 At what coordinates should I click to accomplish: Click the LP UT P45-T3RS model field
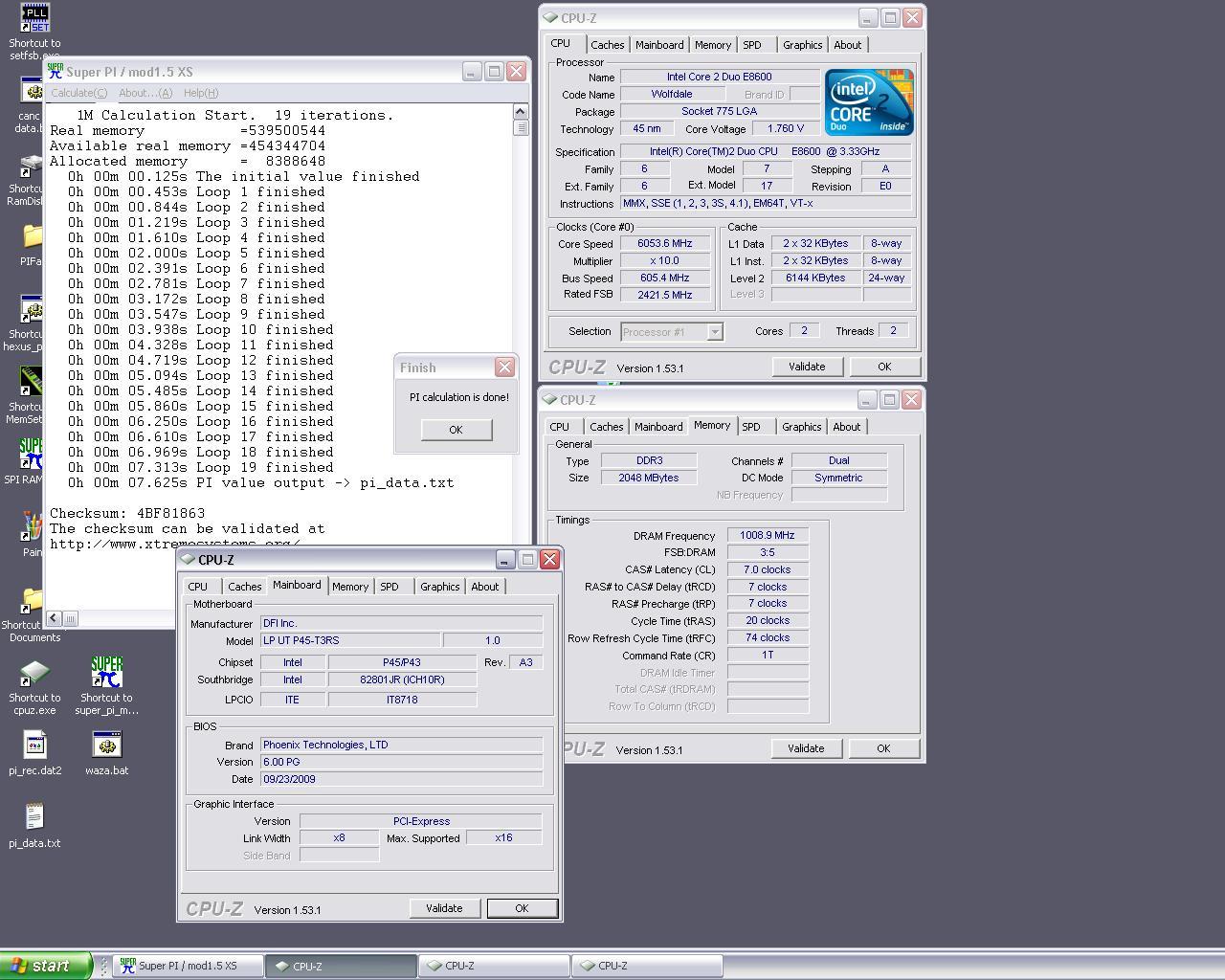tap(351, 640)
